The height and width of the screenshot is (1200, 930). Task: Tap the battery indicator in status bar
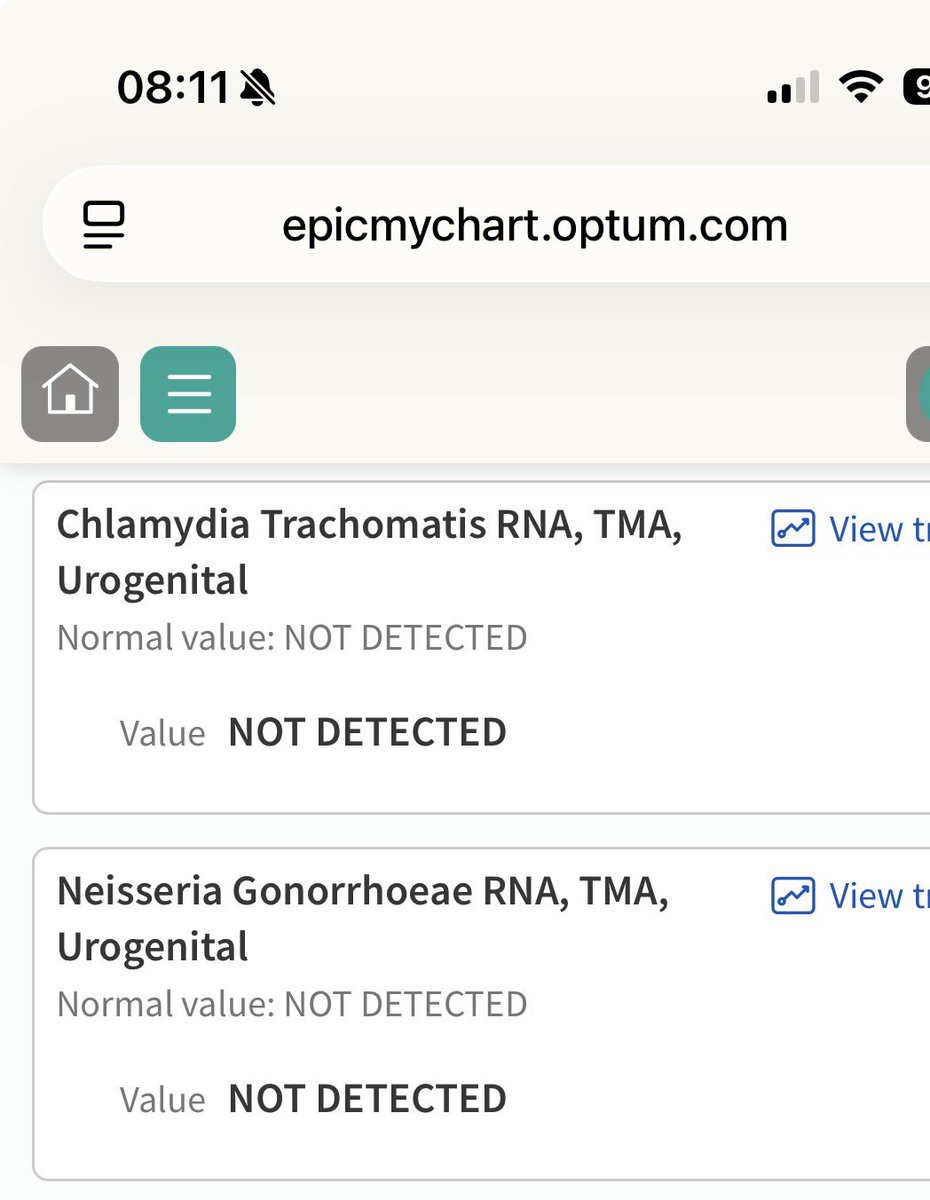pyautogui.click(x=916, y=87)
